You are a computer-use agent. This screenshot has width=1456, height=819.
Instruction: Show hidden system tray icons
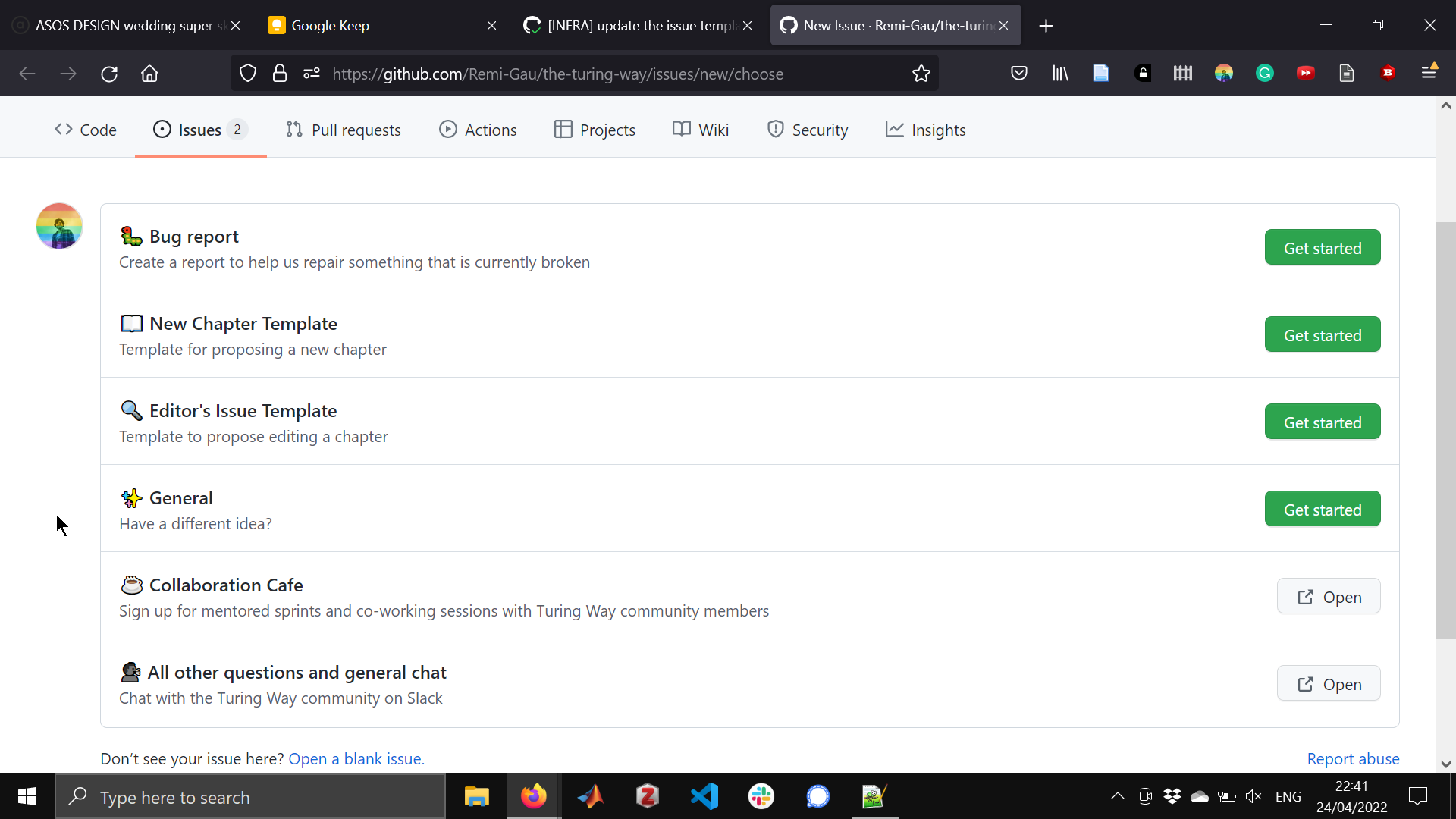click(x=1117, y=796)
